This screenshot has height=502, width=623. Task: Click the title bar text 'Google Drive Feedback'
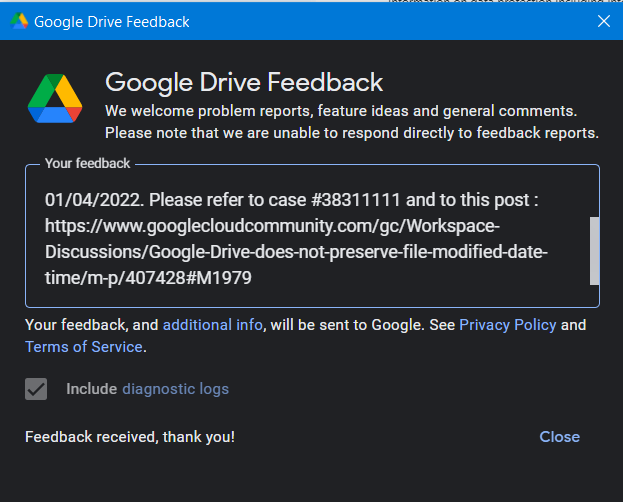pos(112,22)
